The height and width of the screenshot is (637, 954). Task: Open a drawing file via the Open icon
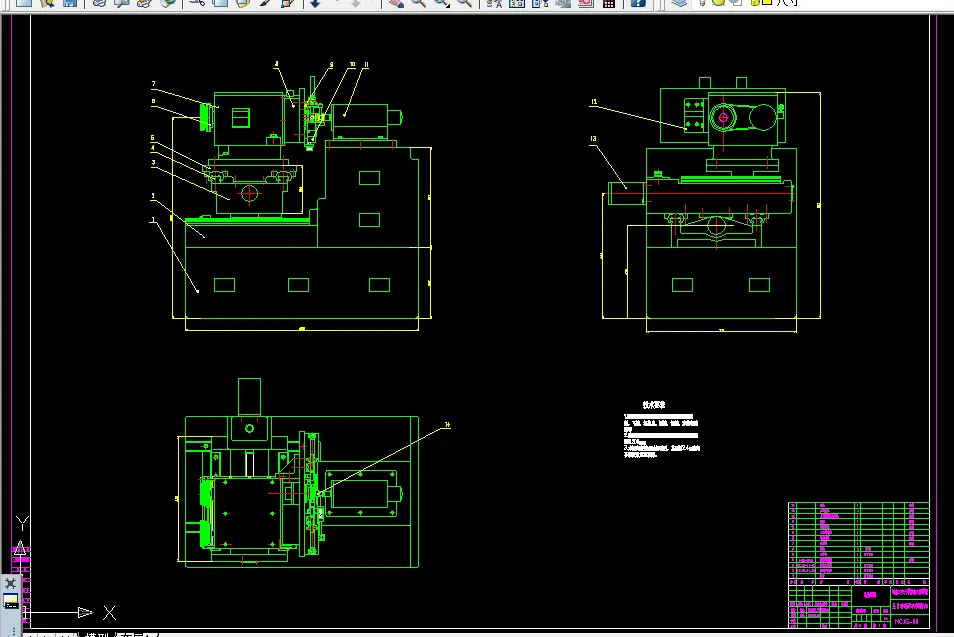click(x=47, y=2)
